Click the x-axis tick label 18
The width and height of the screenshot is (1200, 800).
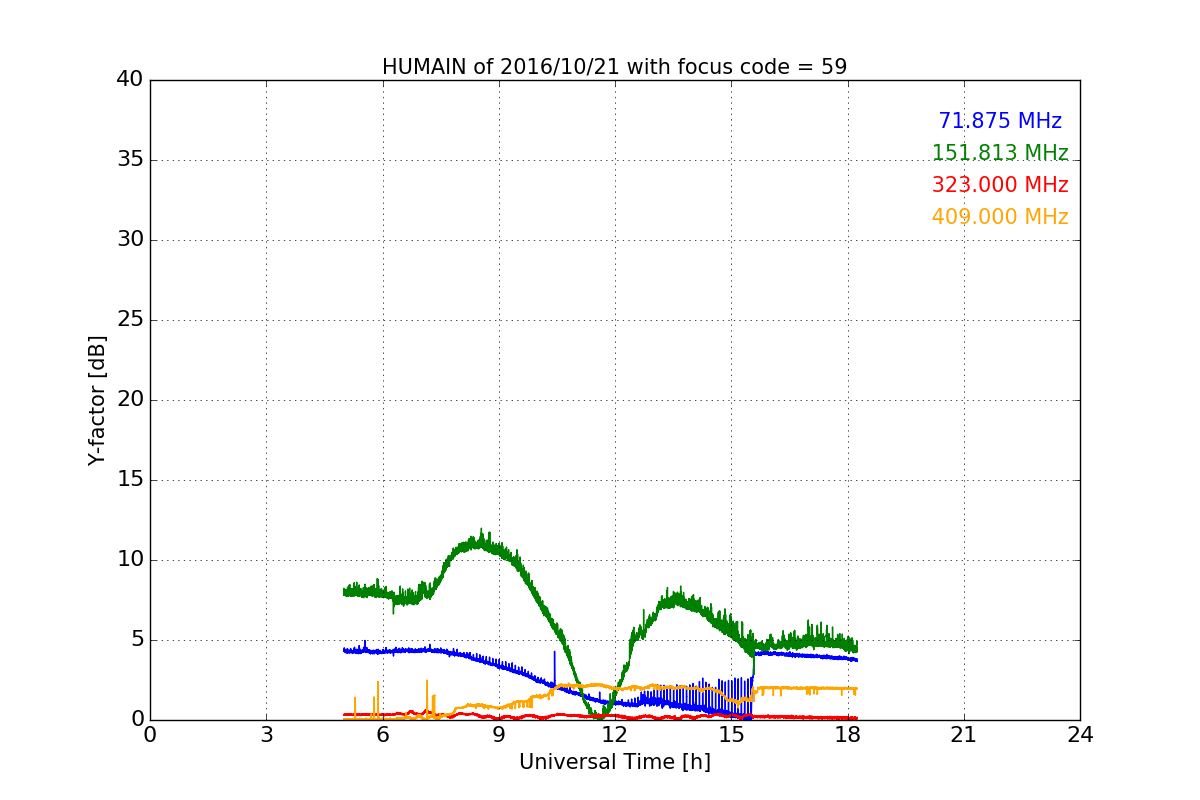click(x=848, y=734)
